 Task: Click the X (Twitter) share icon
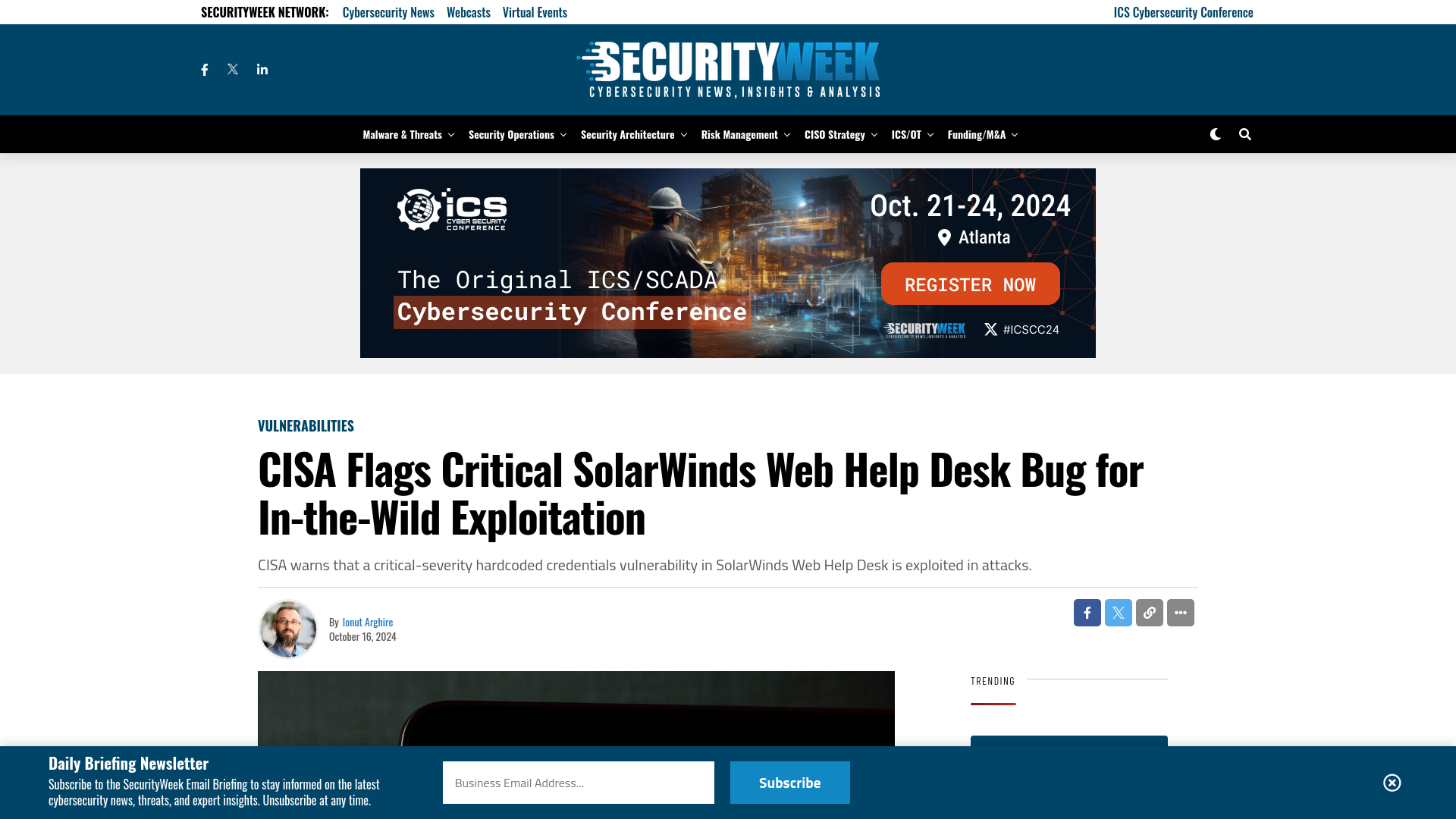tap(1118, 612)
